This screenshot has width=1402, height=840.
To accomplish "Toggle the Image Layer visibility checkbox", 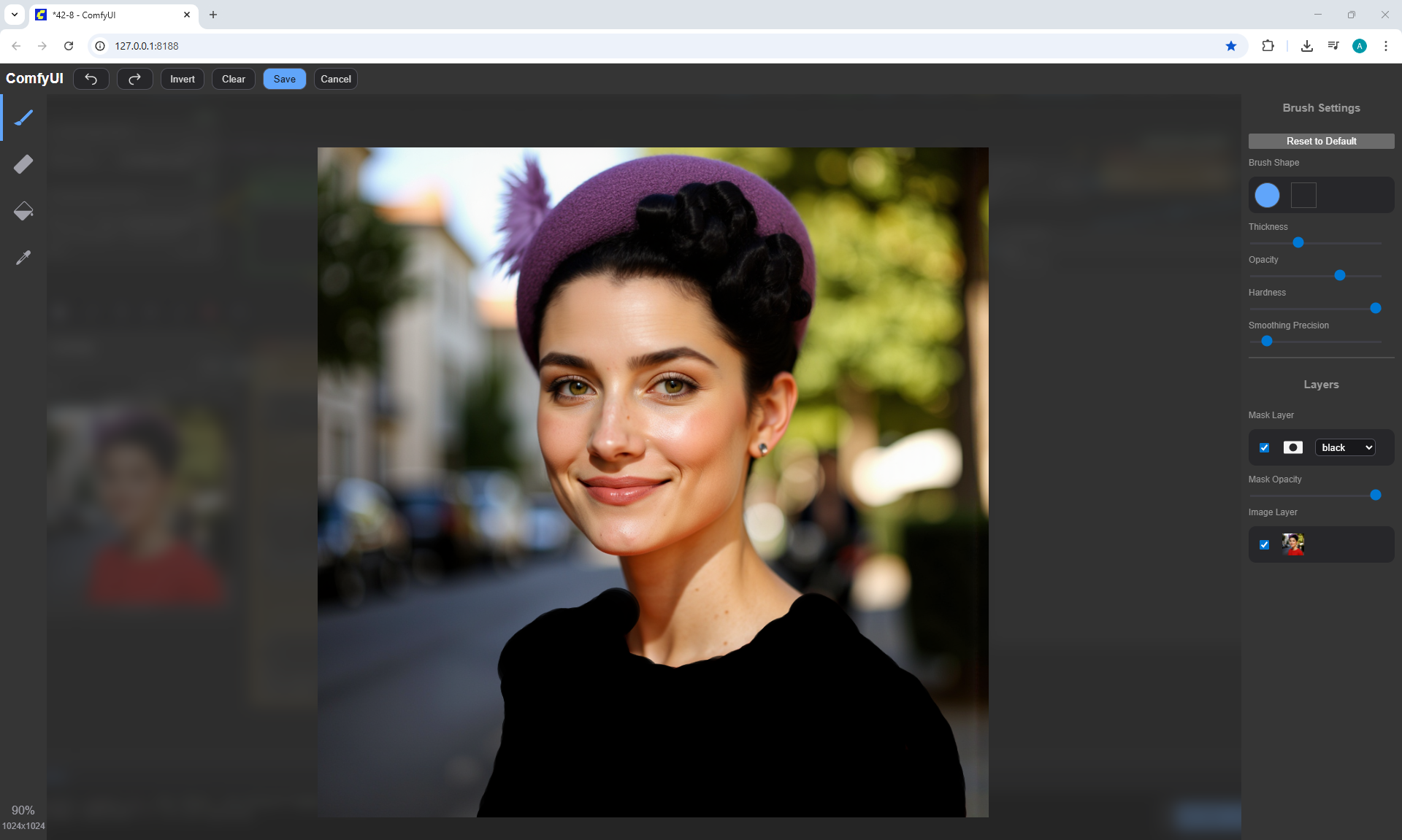I will pyautogui.click(x=1265, y=544).
